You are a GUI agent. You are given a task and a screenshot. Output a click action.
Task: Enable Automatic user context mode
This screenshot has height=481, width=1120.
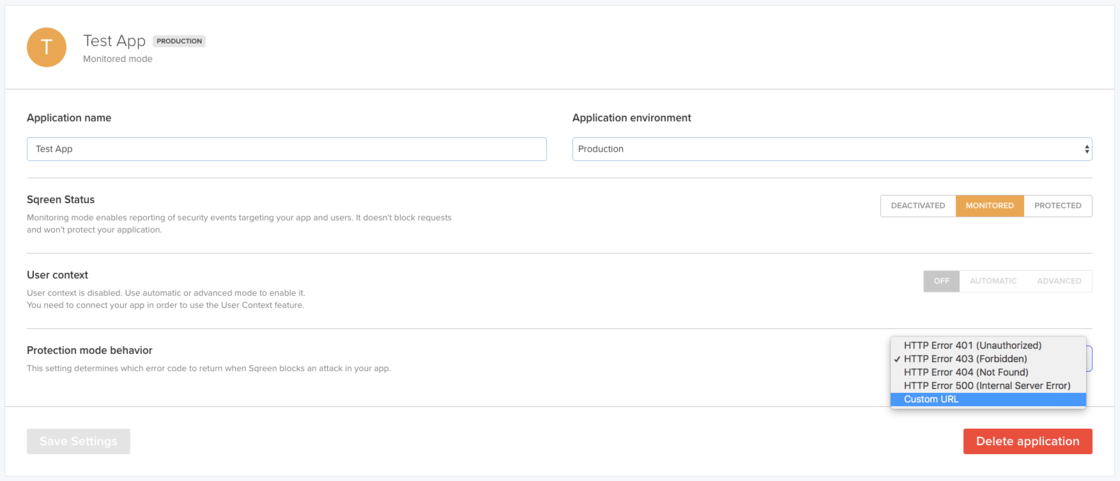pos(992,281)
